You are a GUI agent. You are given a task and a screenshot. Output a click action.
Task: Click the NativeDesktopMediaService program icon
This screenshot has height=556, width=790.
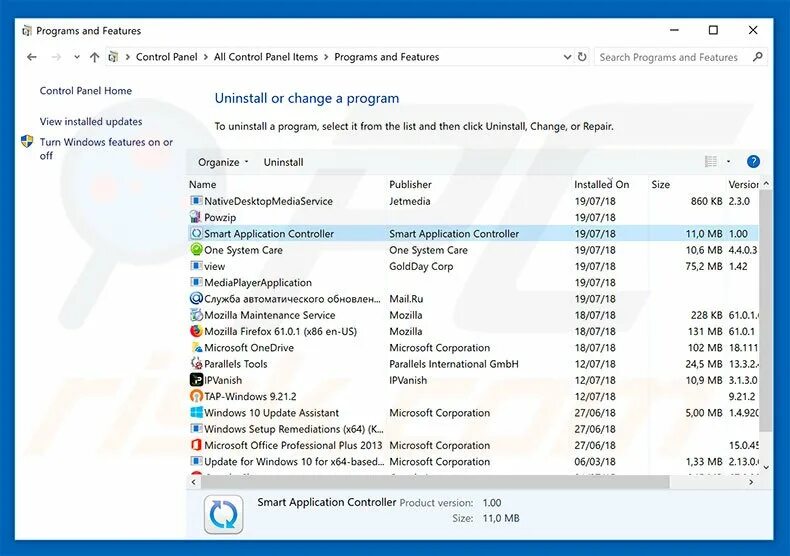(196, 200)
